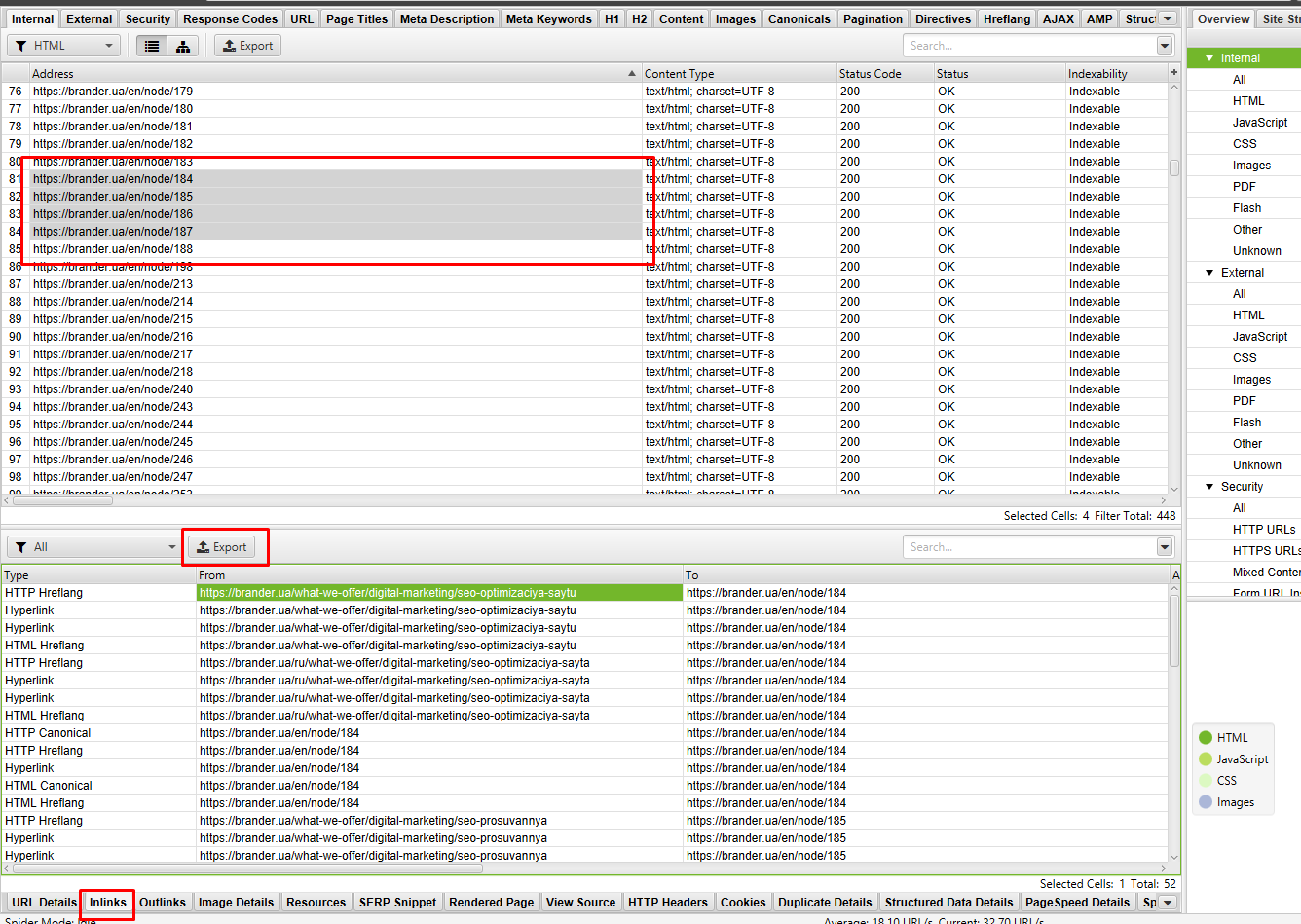Click the top Search input field
The height and width of the screenshot is (924, 1301).
tap(1028, 46)
